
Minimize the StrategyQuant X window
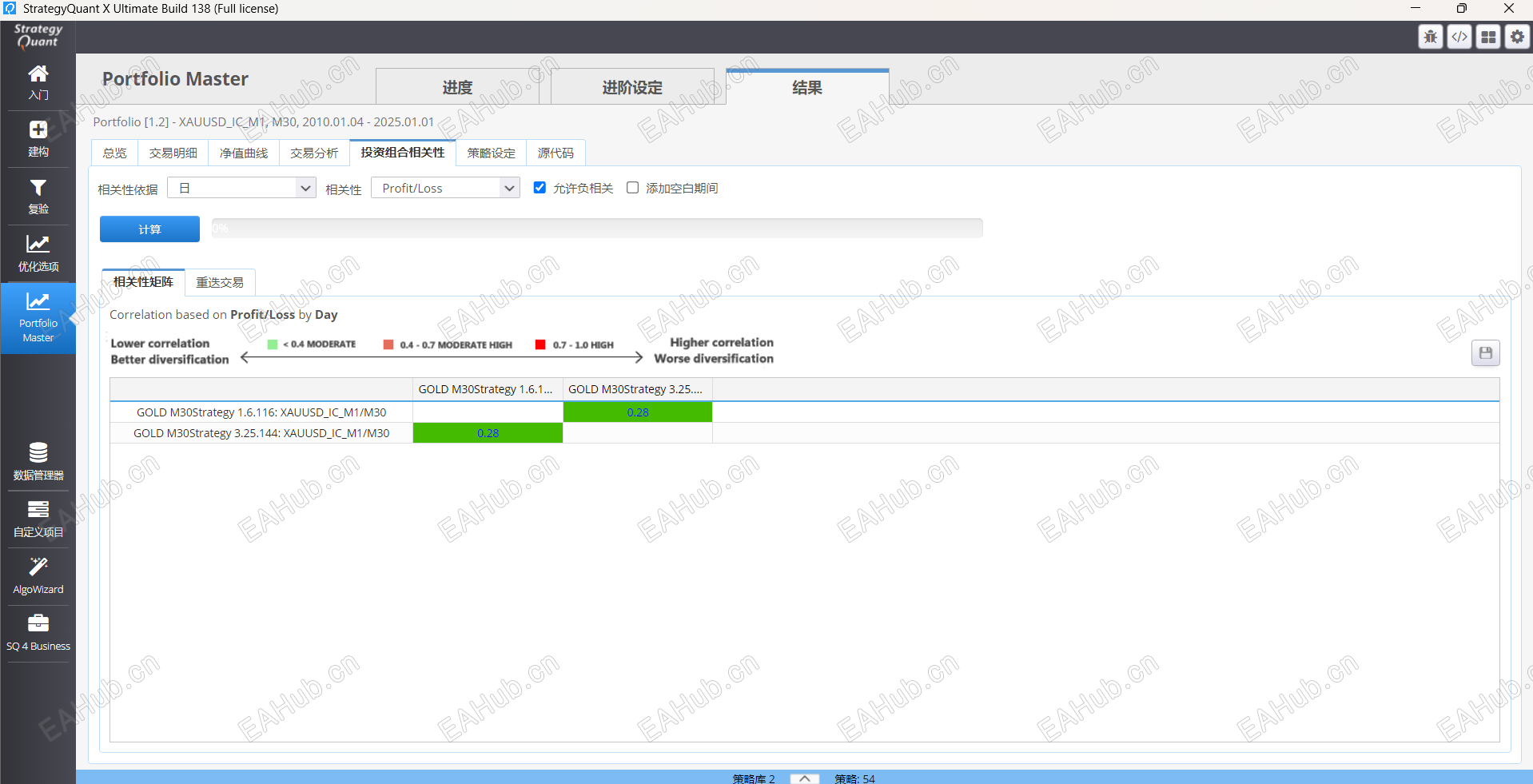click(1416, 8)
